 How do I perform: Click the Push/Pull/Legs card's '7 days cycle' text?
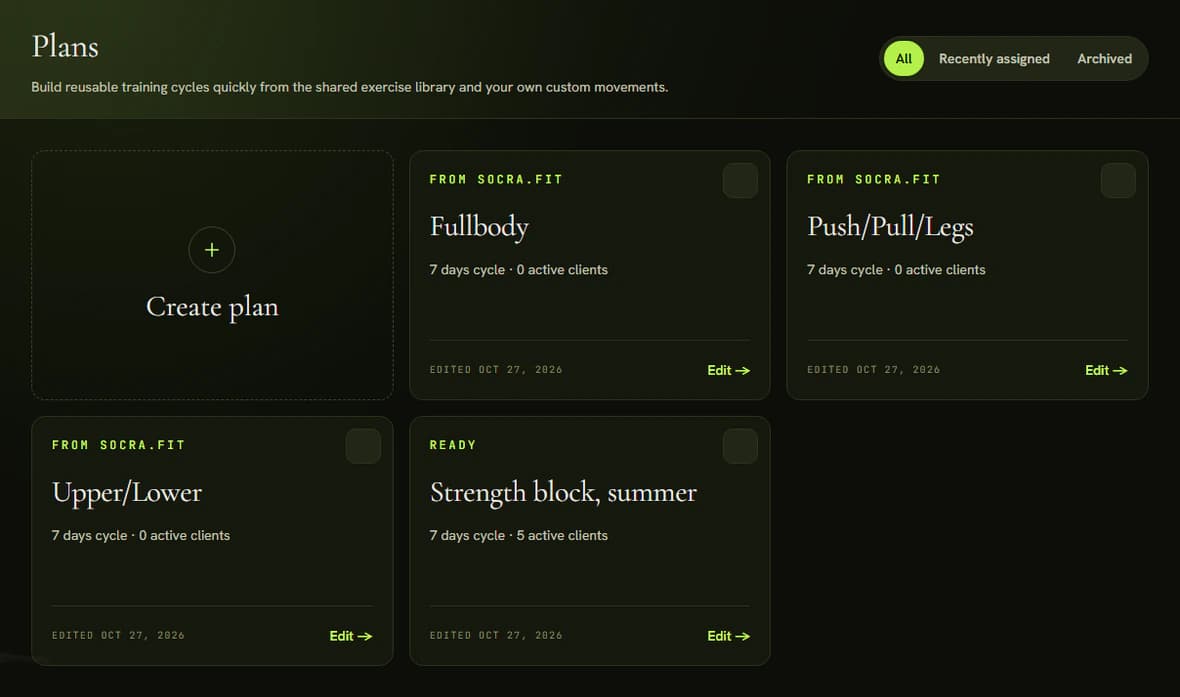[844, 269]
